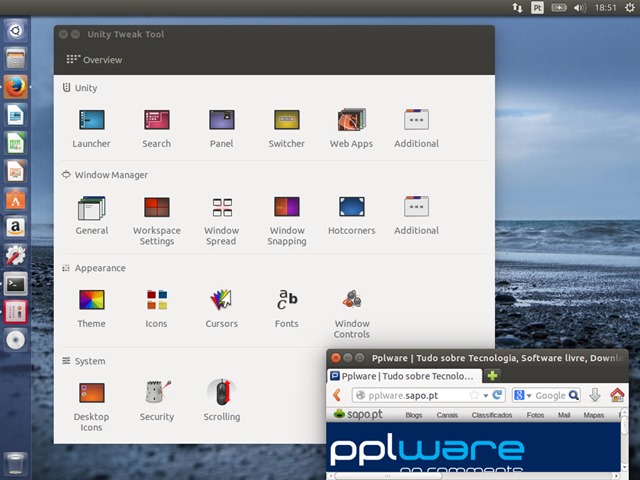Image resolution: width=640 pixels, height=480 pixels.
Task: Open the battery indicator menu
Action: [559, 8]
